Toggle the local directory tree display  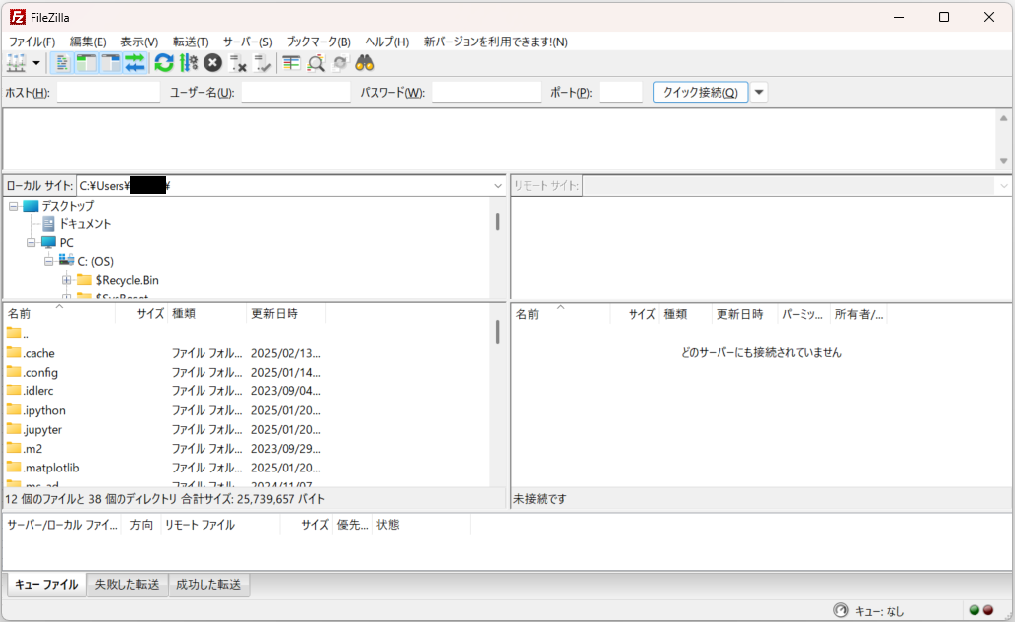coord(86,63)
